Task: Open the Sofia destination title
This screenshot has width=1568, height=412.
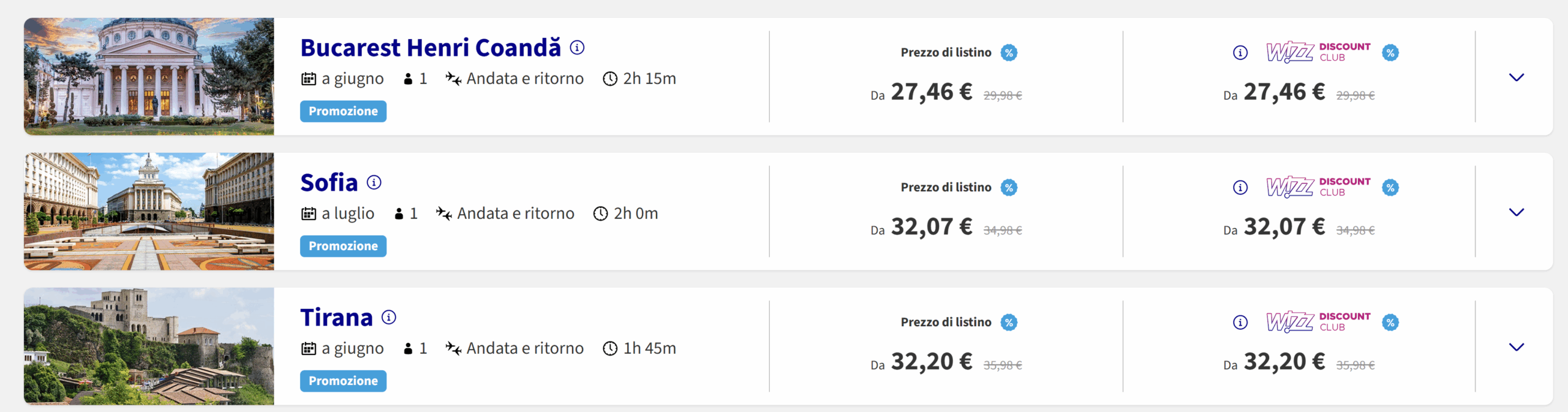Action: click(x=329, y=183)
